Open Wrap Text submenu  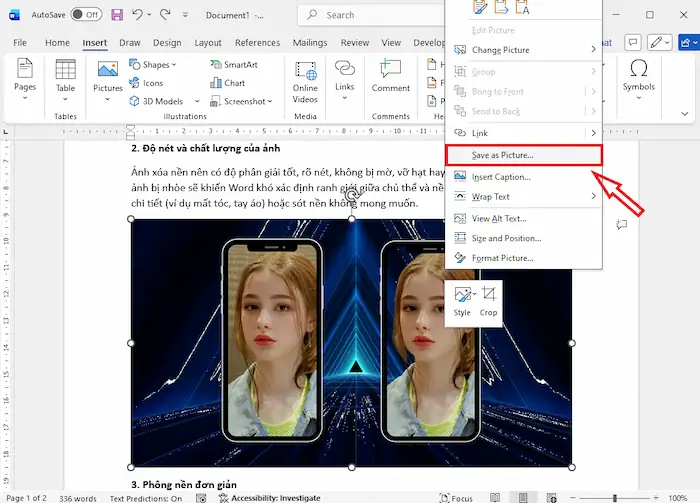[524, 196]
